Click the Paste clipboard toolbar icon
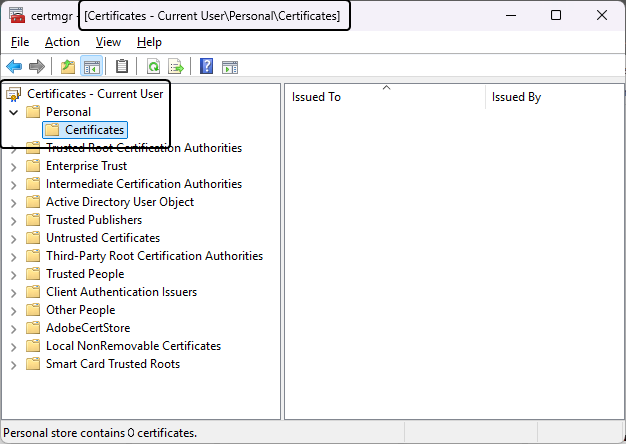This screenshot has width=626, height=444. coord(122,67)
